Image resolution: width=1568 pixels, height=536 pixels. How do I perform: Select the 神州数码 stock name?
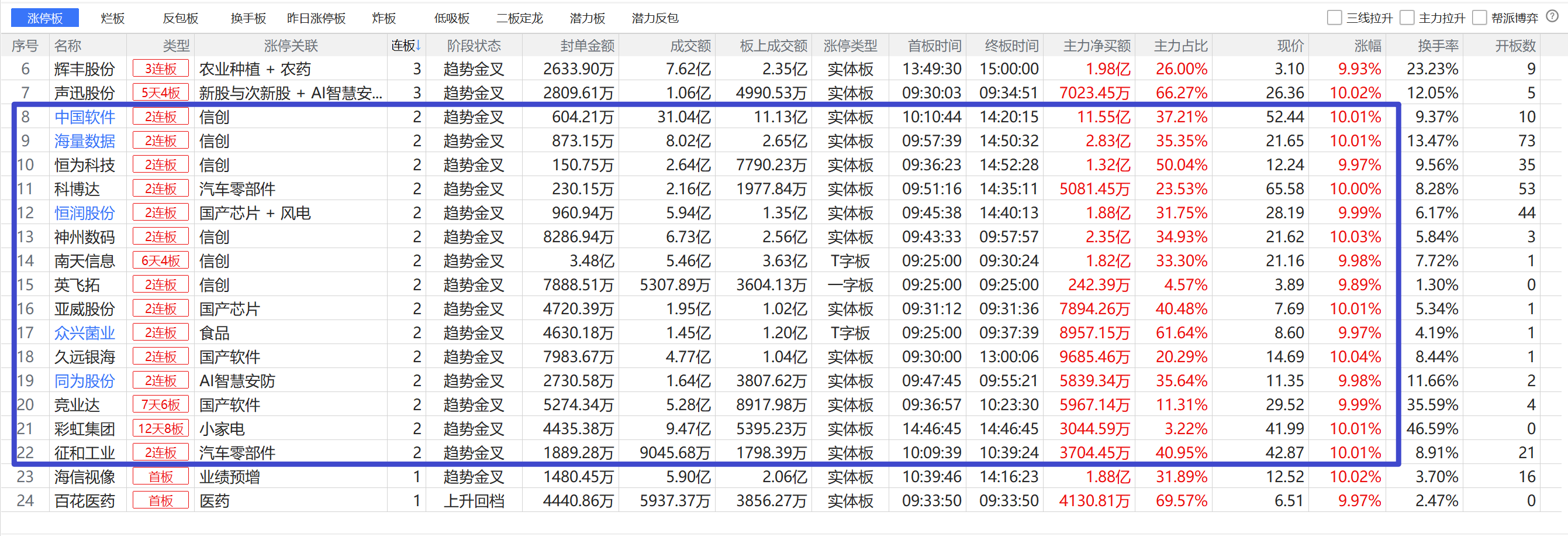[85, 236]
